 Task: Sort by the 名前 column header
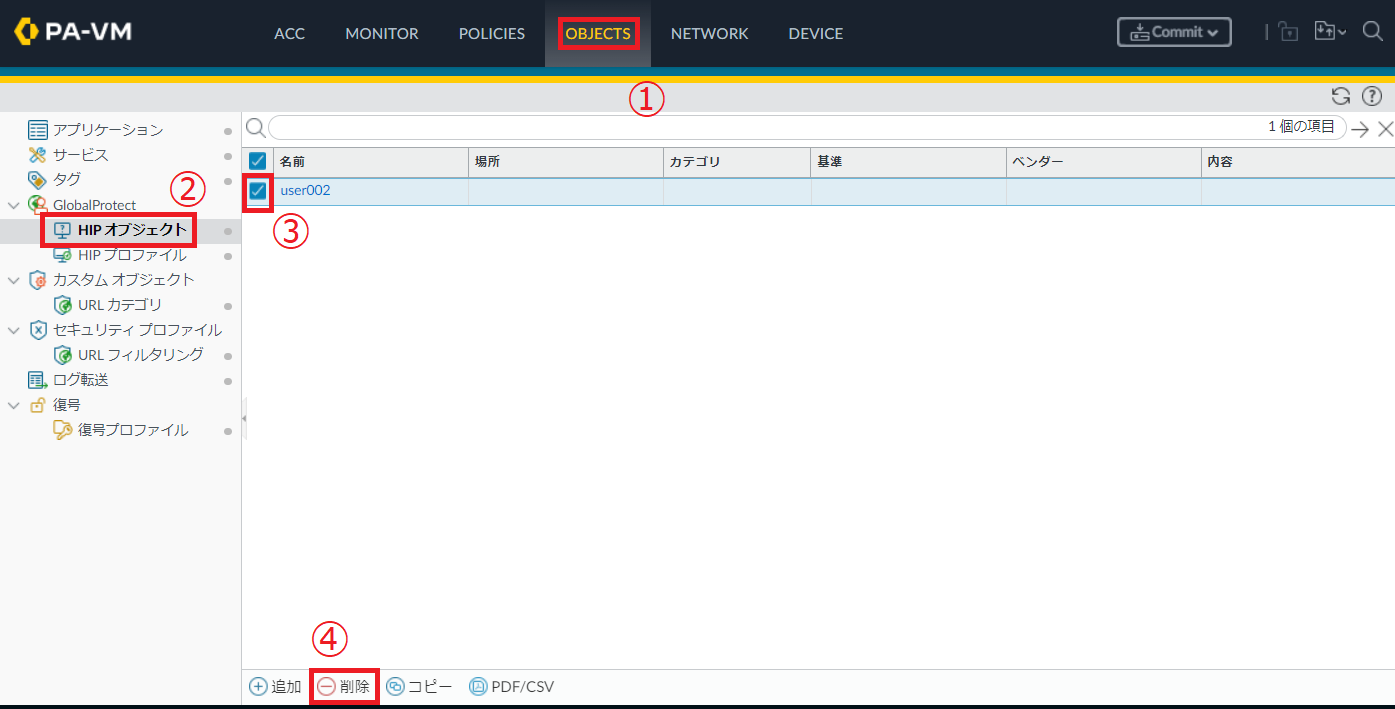(370, 161)
